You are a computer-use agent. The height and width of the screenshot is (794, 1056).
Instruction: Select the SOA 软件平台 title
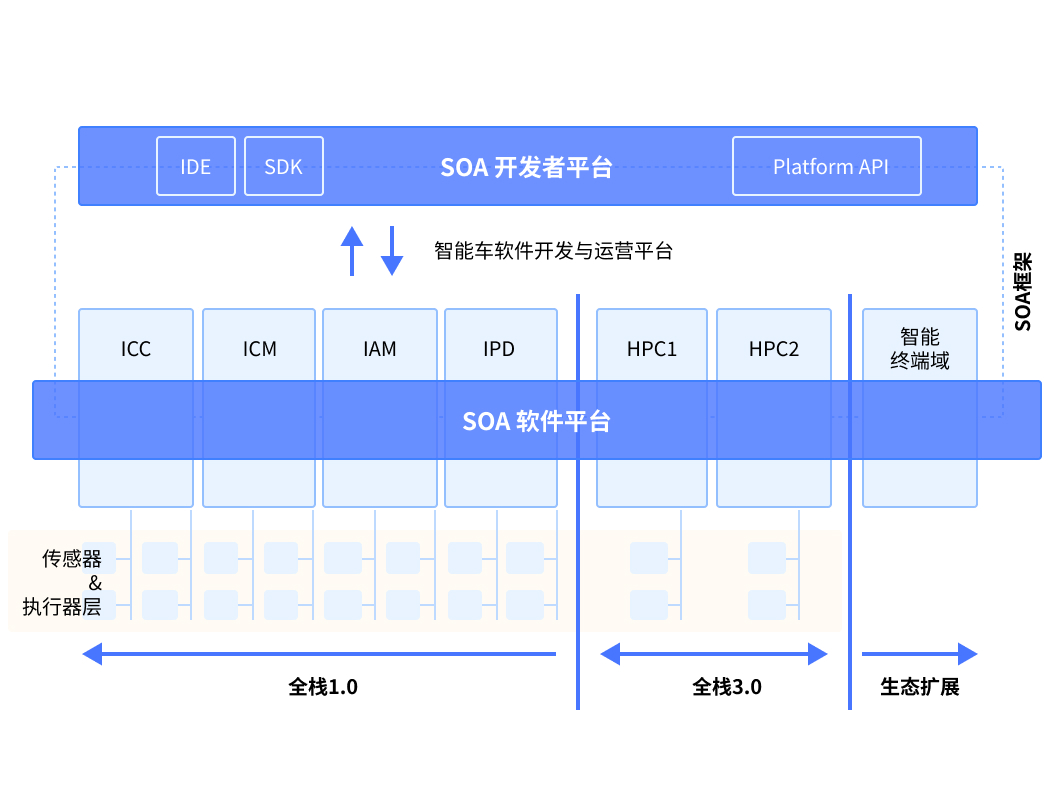(x=536, y=421)
